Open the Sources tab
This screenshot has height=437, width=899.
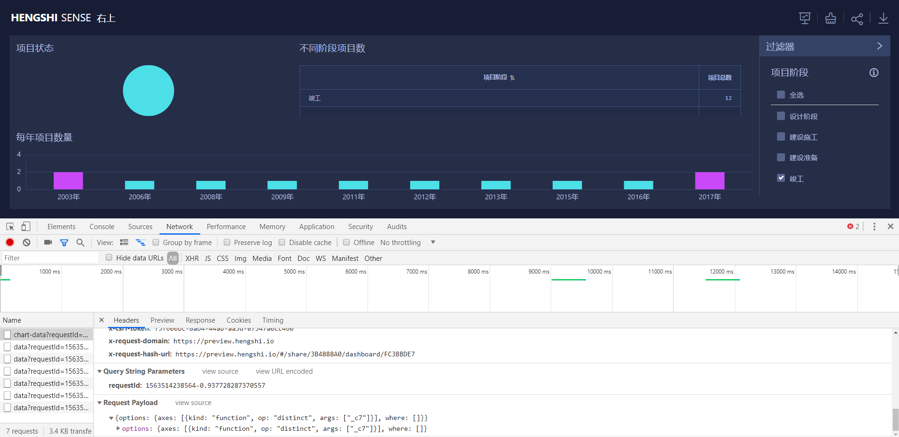(x=140, y=227)
